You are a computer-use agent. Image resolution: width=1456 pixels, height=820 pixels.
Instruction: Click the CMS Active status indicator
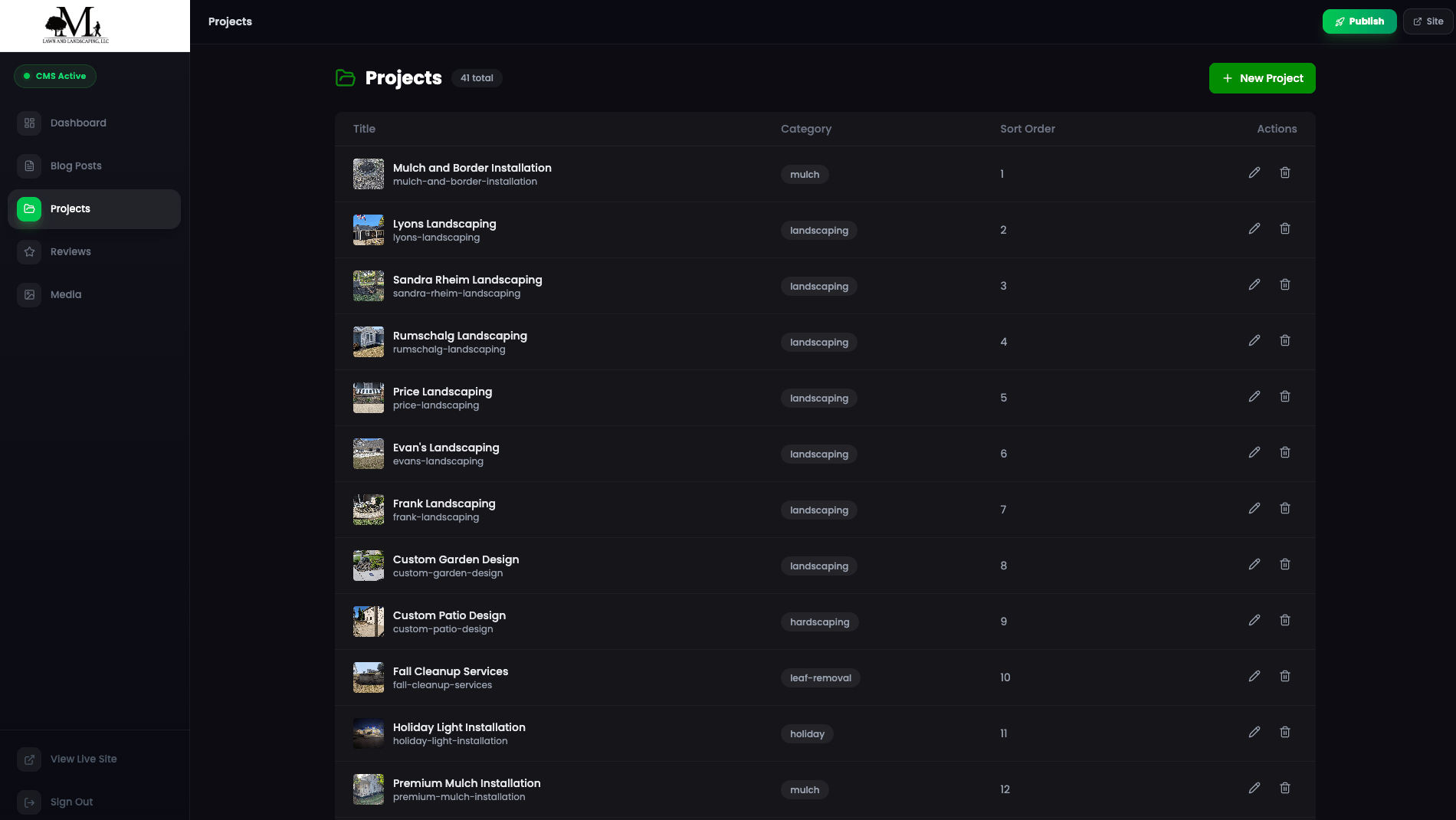click(x=54, y=76)
